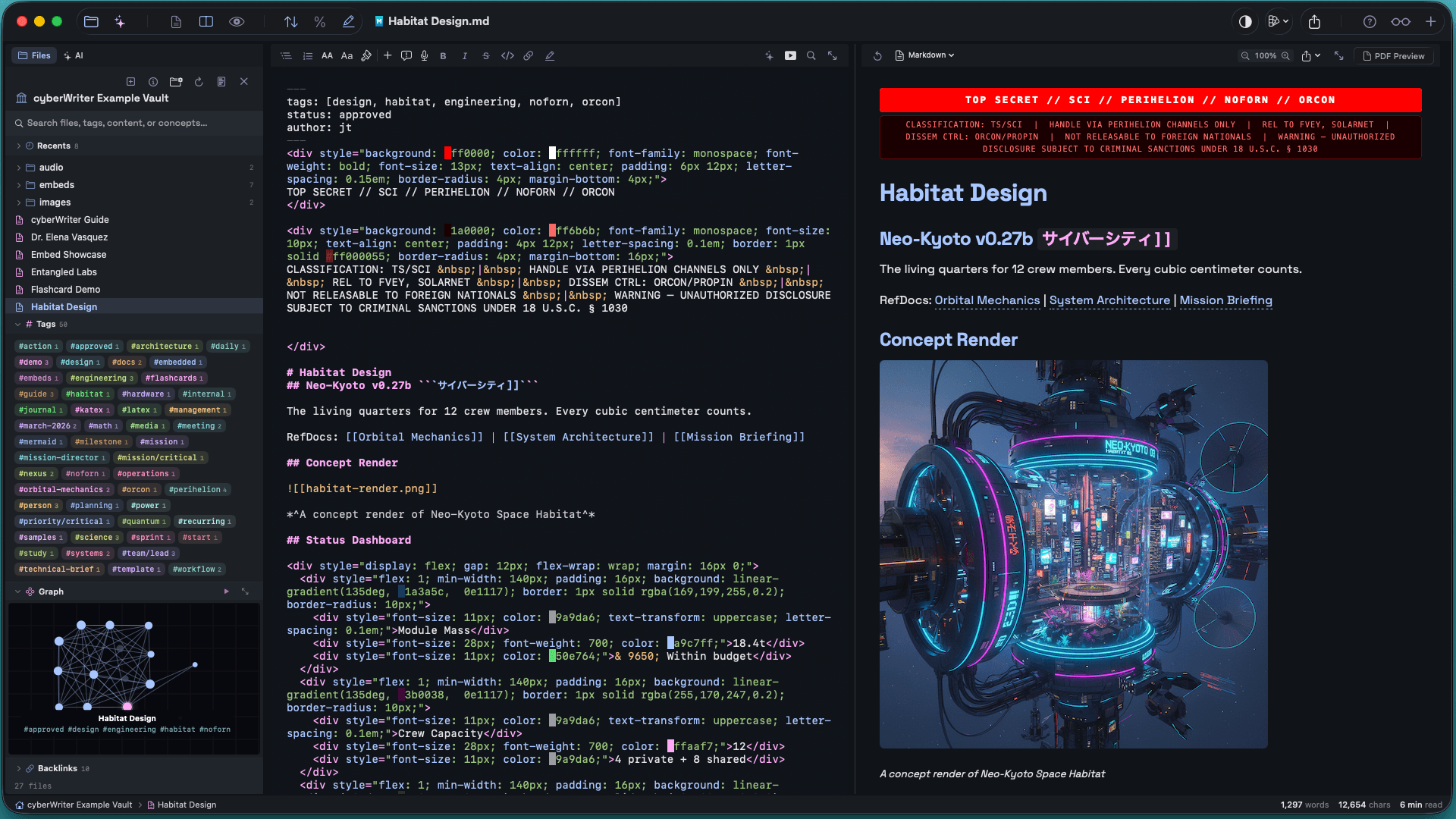Click the new folder icon in sidebar
This screenshot has height=819, width=1456.
[176, 82]
